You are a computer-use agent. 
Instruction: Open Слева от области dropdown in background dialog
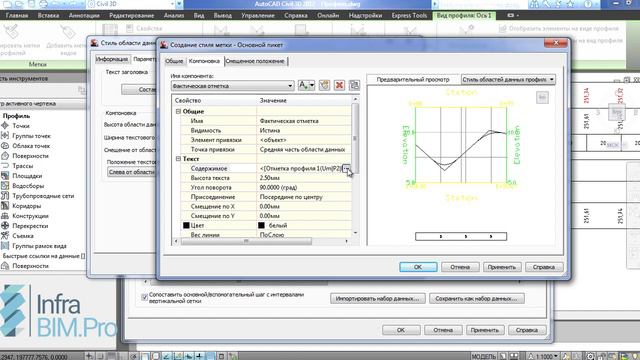point(131,172)
